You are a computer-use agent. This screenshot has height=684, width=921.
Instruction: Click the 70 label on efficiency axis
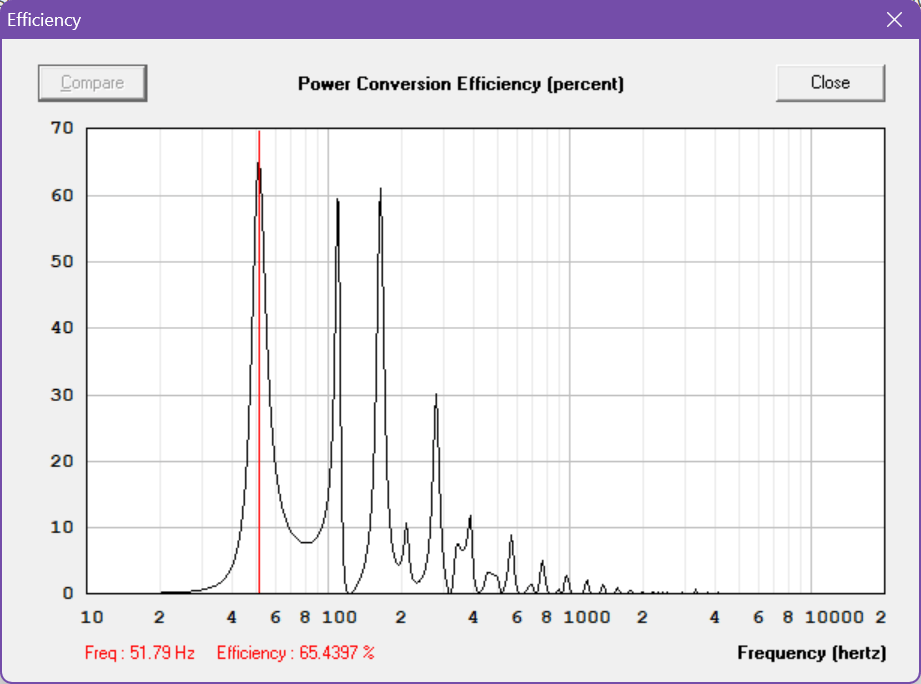click(62, 128)
